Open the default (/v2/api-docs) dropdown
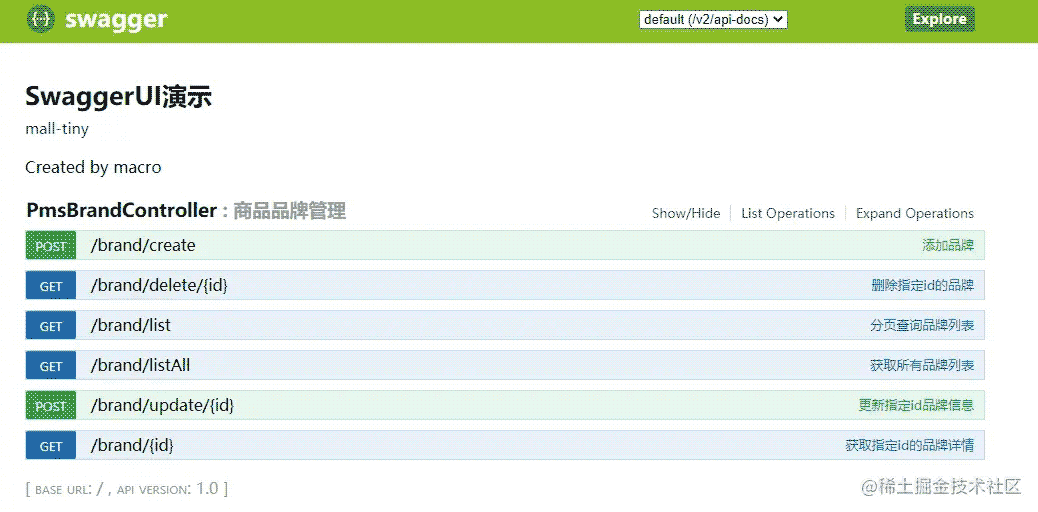The image size is (1038, 512). pos(713,19)
